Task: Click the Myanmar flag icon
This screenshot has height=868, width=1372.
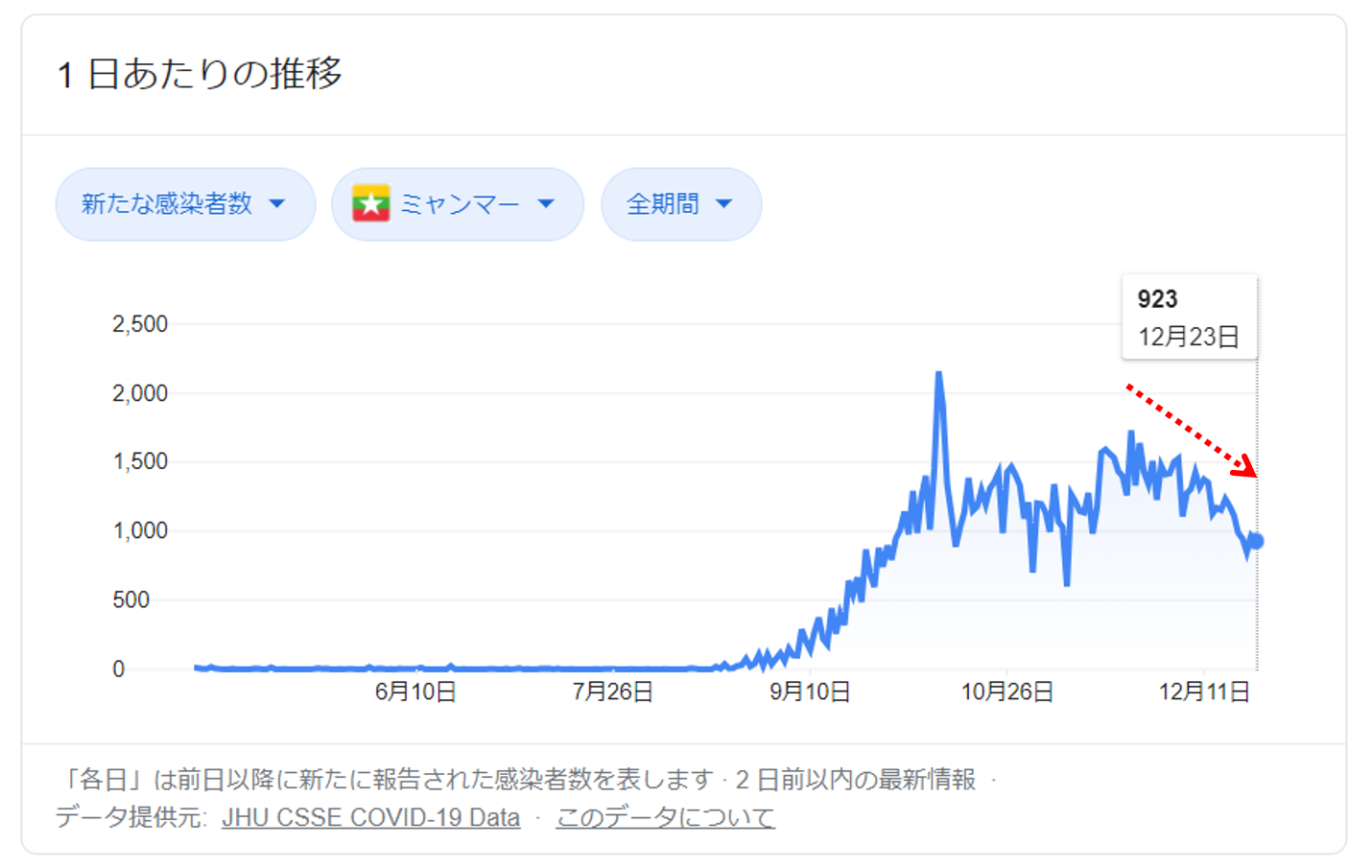Action: click(x=370, y=203)
